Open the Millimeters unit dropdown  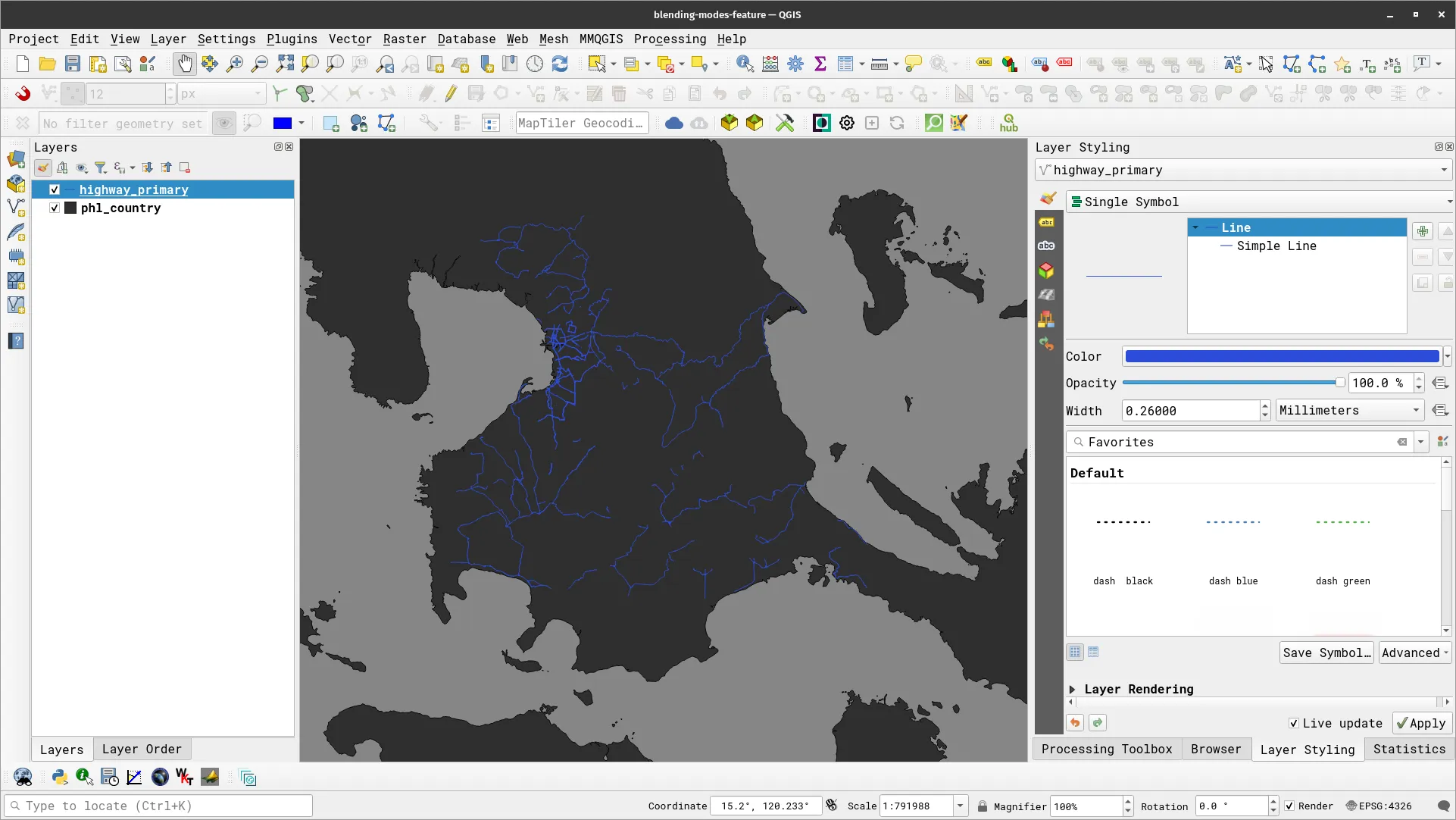point(1349,410)
